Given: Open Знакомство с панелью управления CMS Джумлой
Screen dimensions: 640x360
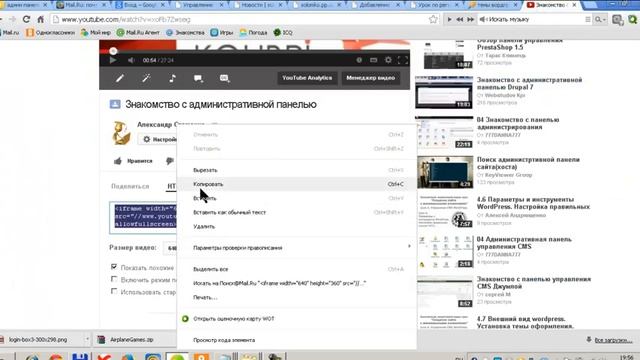Looking at the screenshot, I should pos(534,283).
